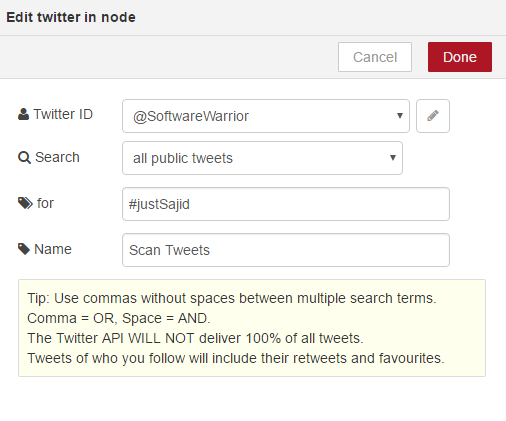
Task: Click the 'Name' label text
Action: [53, 249]
